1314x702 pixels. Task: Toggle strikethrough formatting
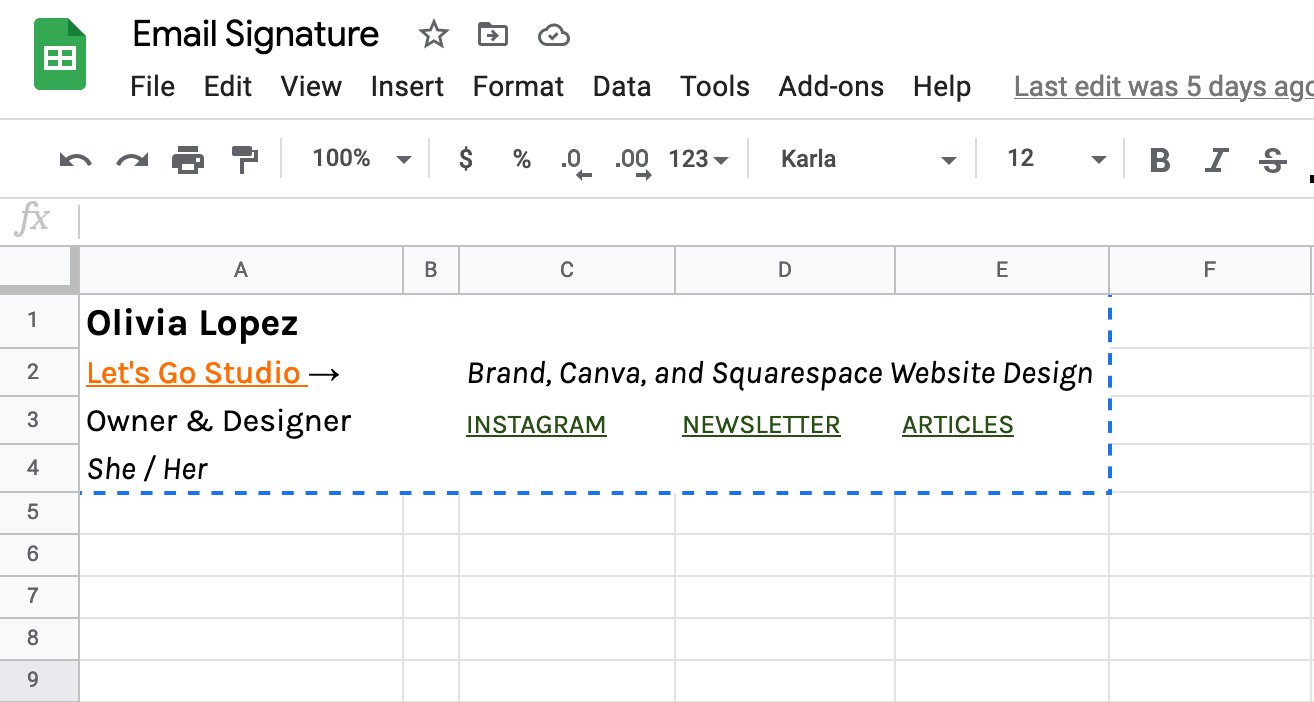pos(1273,159)
